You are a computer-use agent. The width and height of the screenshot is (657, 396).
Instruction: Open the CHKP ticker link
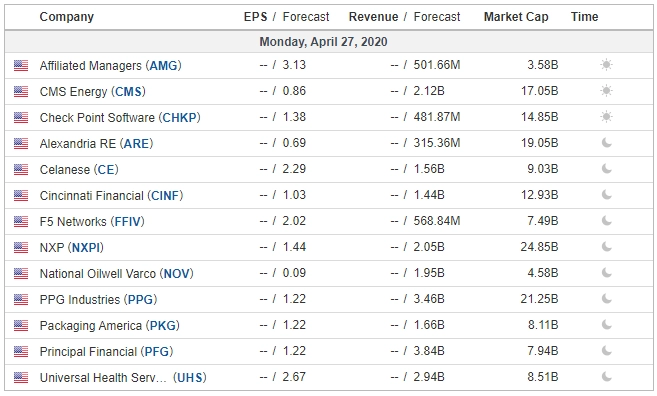coord(179,118)
